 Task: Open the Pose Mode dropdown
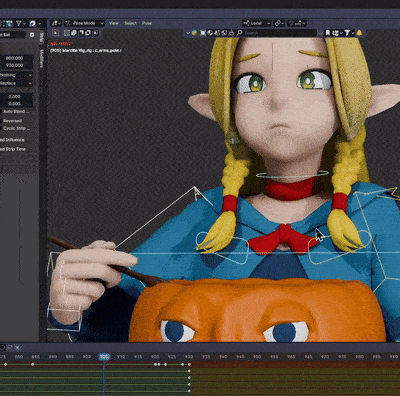tap(84, 23)
